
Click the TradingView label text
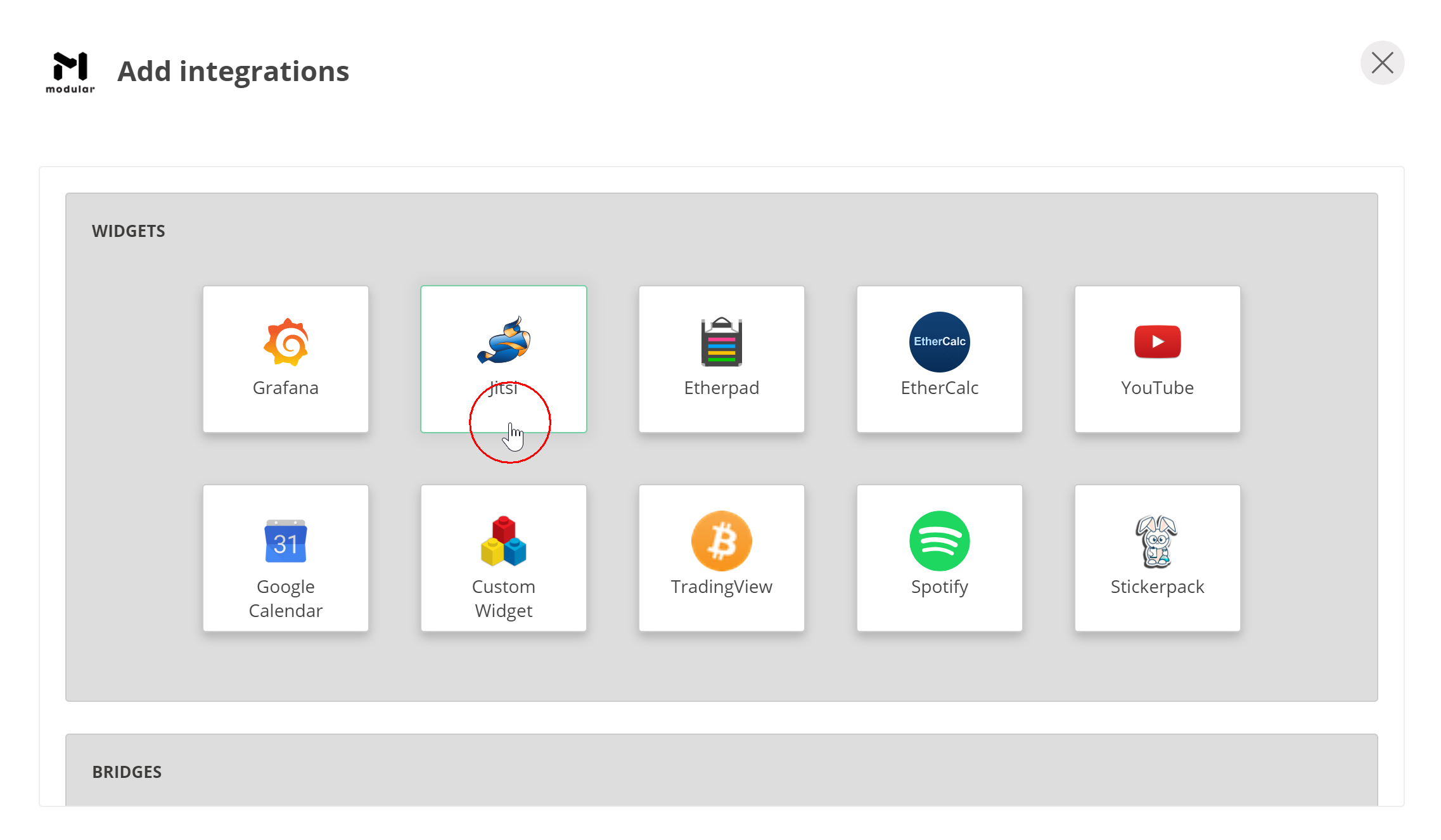[721, 587]
